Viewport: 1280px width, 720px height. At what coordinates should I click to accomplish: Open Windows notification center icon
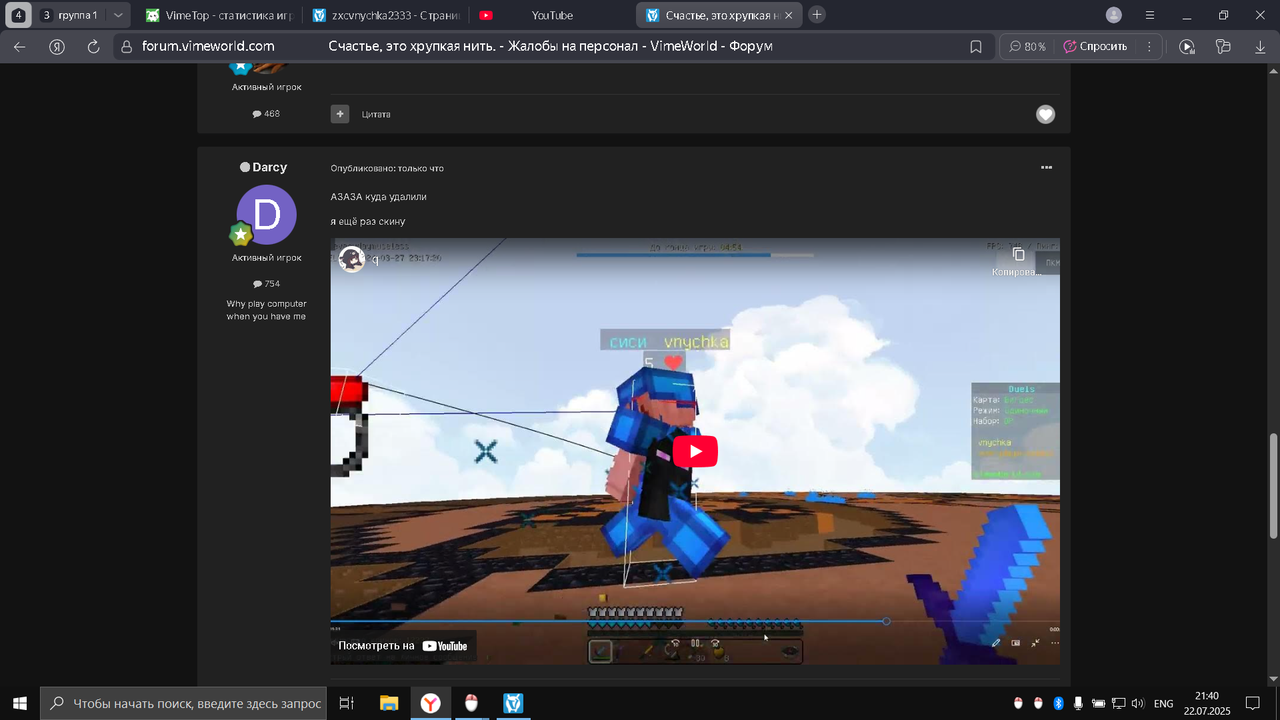click(1252, 703)
